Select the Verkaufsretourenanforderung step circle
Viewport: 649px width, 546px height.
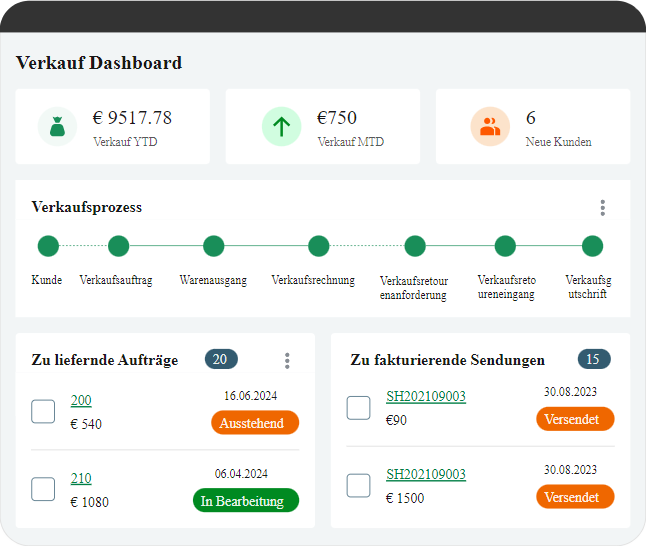(415, 246)
